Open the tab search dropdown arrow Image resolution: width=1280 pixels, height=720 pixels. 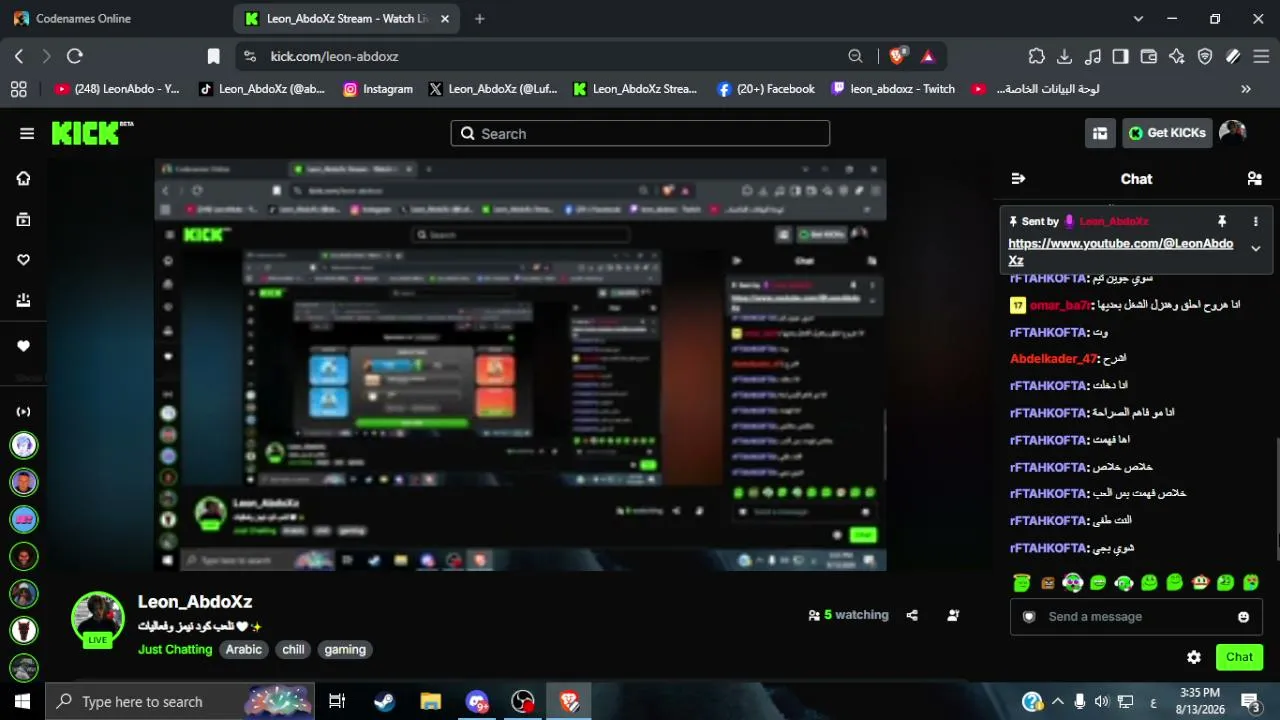tap(1138, 18)
